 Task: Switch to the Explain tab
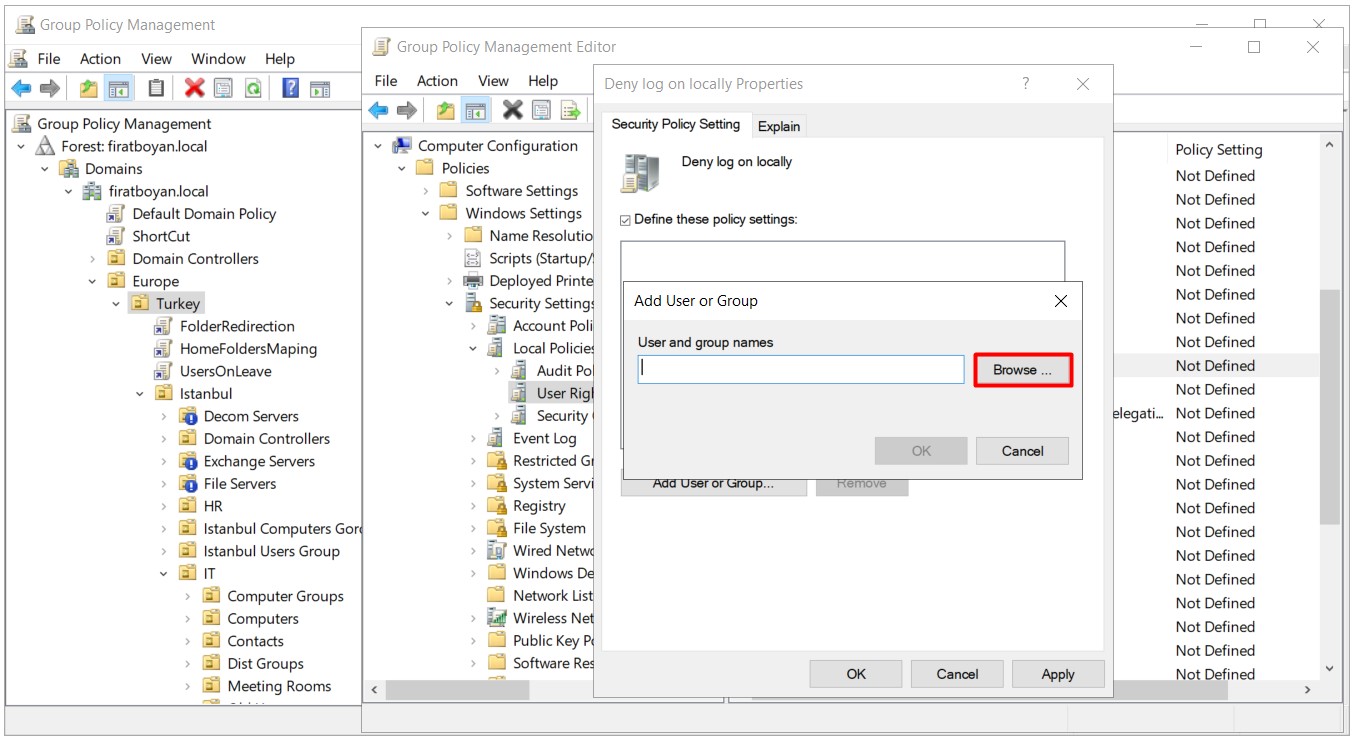[779, 126]
